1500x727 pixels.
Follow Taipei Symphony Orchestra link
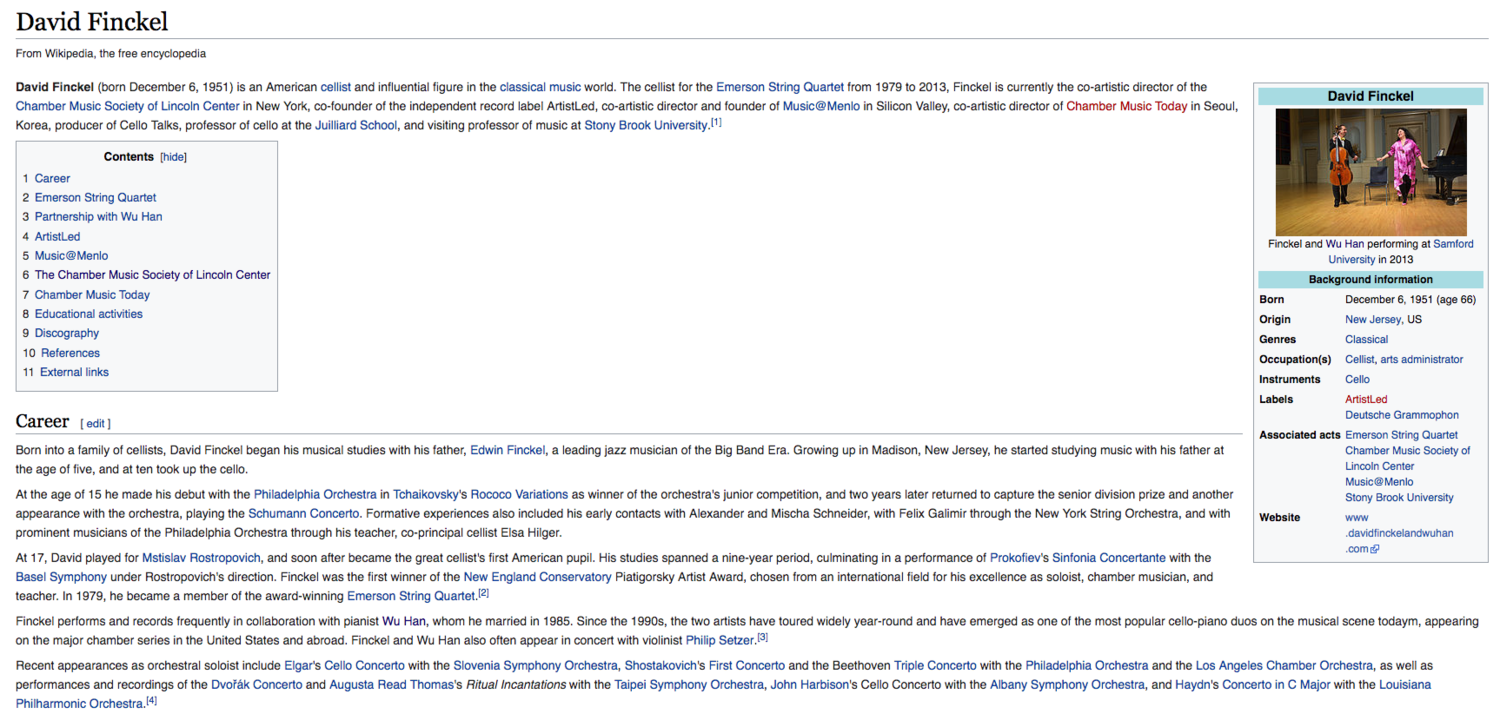coord(689,685)
